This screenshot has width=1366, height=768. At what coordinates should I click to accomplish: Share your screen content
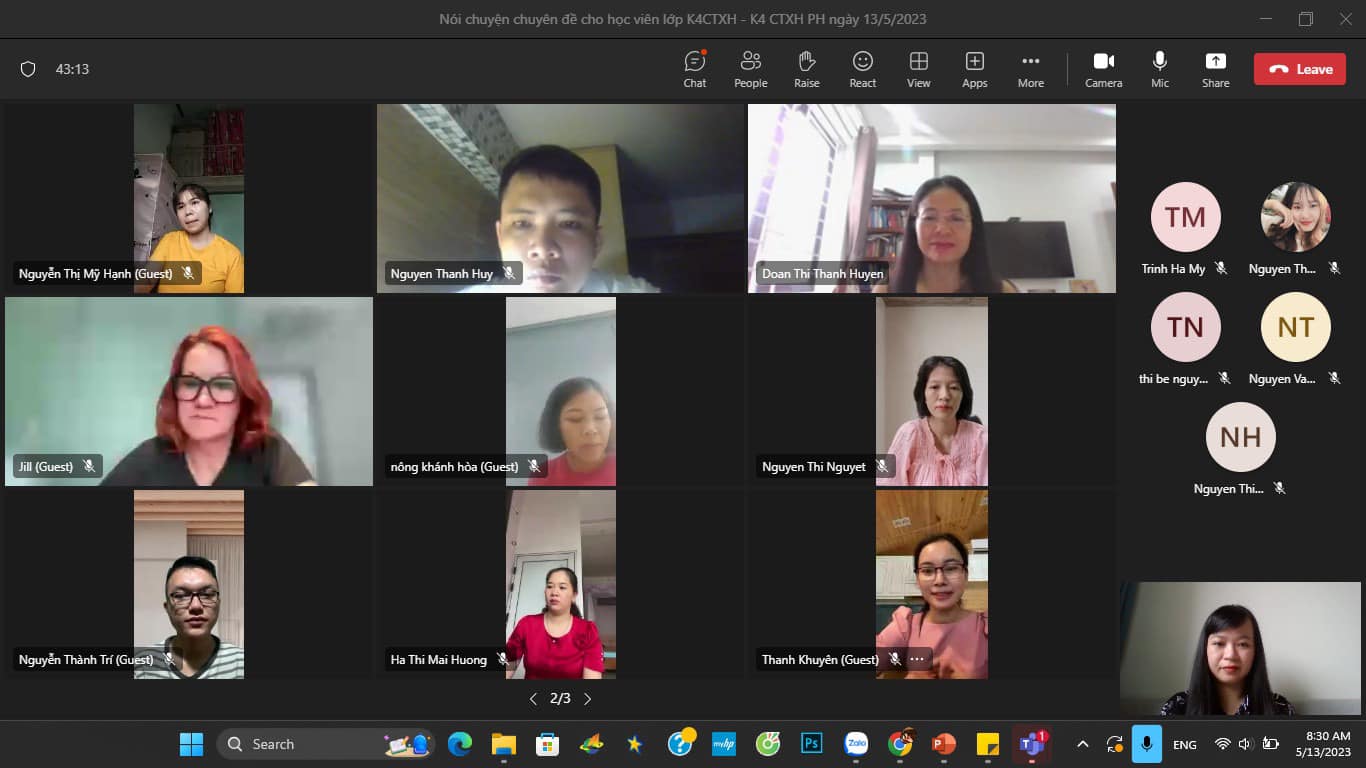point(1215,69)
